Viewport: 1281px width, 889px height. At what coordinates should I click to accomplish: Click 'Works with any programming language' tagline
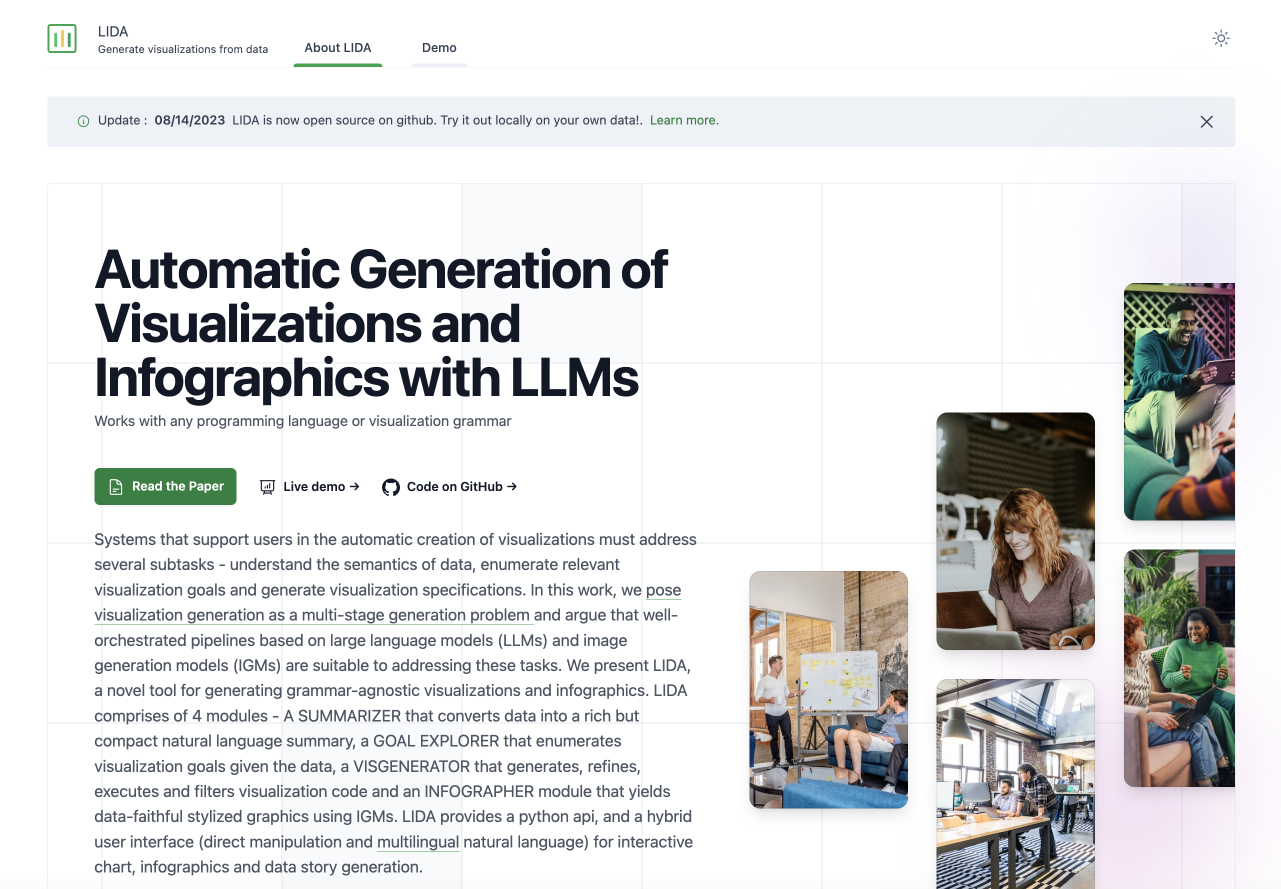[303, 421]
